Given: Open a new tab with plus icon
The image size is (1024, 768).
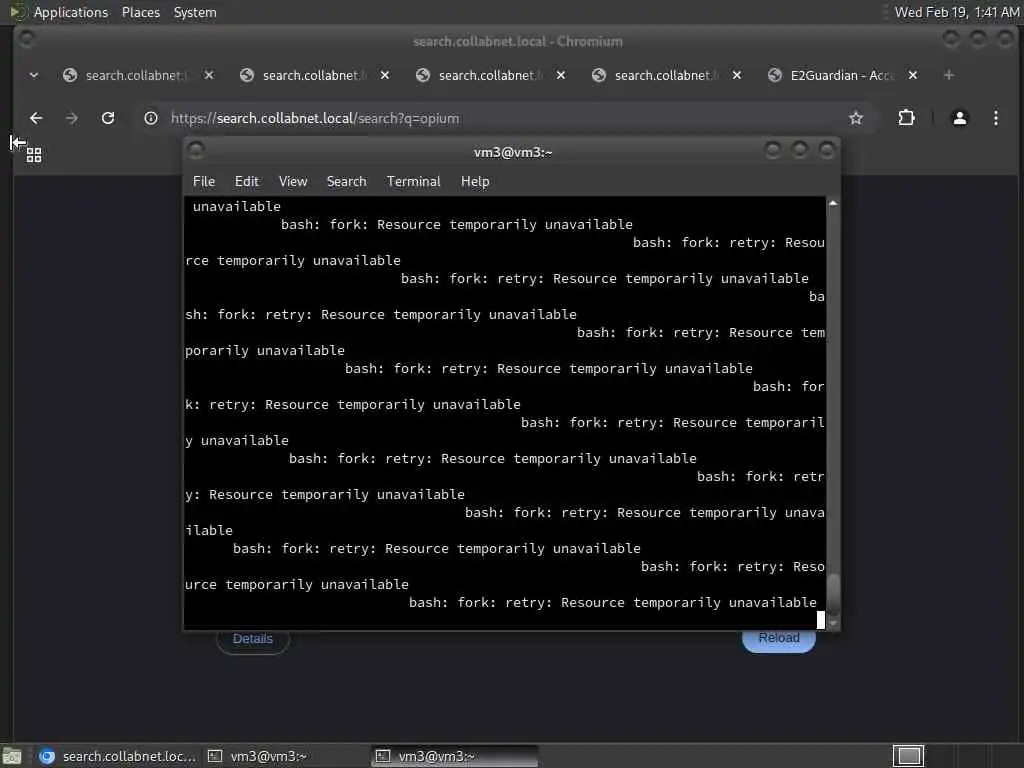Looking at the screenshot, I should tap(948, 75).
